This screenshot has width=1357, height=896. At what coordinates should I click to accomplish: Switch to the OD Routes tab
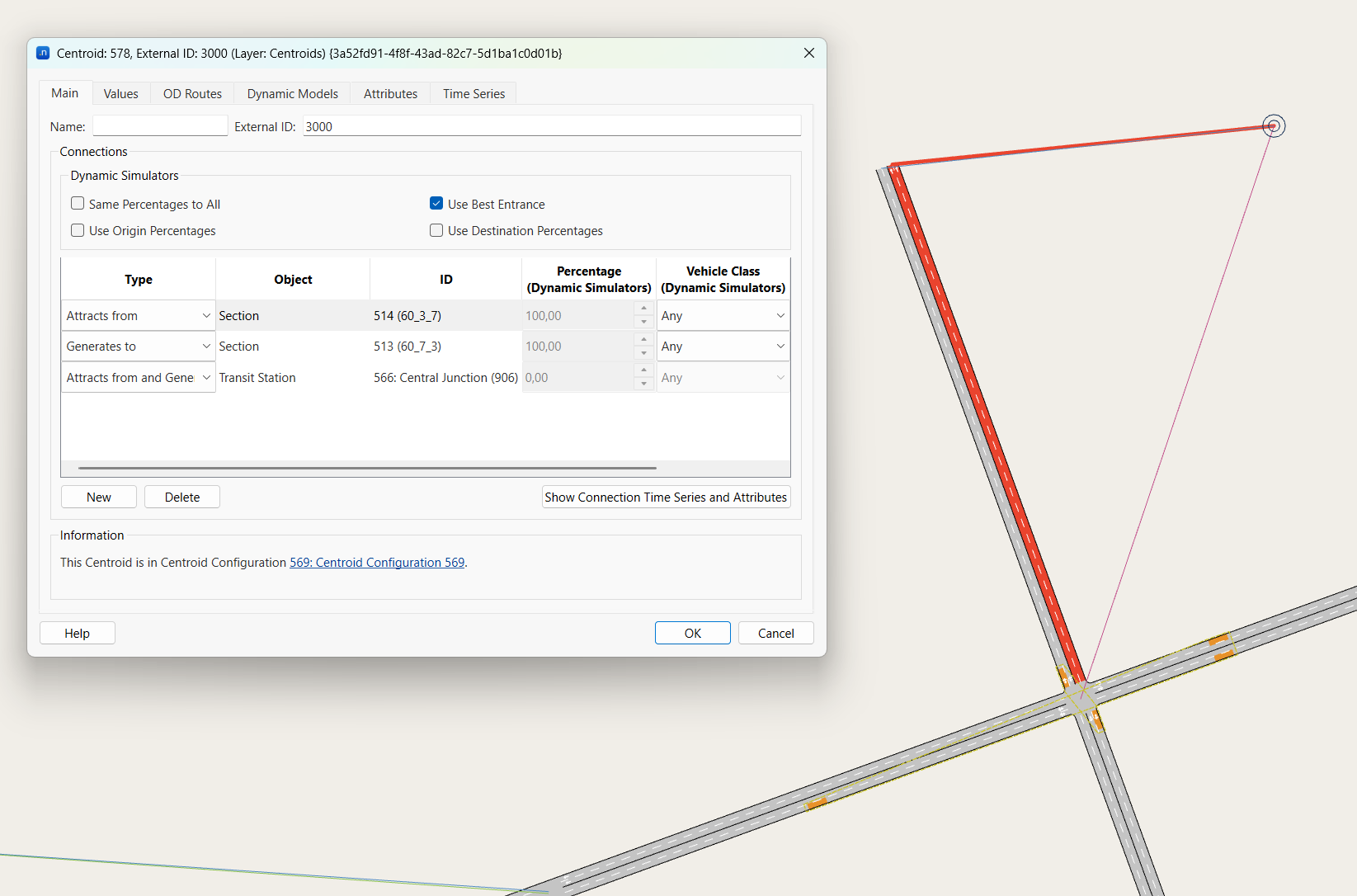pyautogui.click(x=192, y=93)
